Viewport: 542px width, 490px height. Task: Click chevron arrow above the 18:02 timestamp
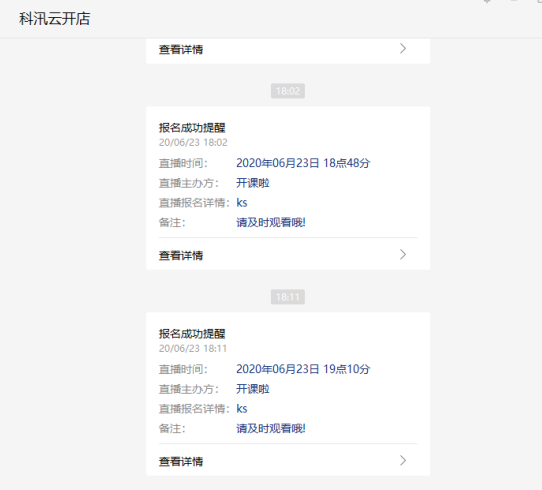[403, 48]
